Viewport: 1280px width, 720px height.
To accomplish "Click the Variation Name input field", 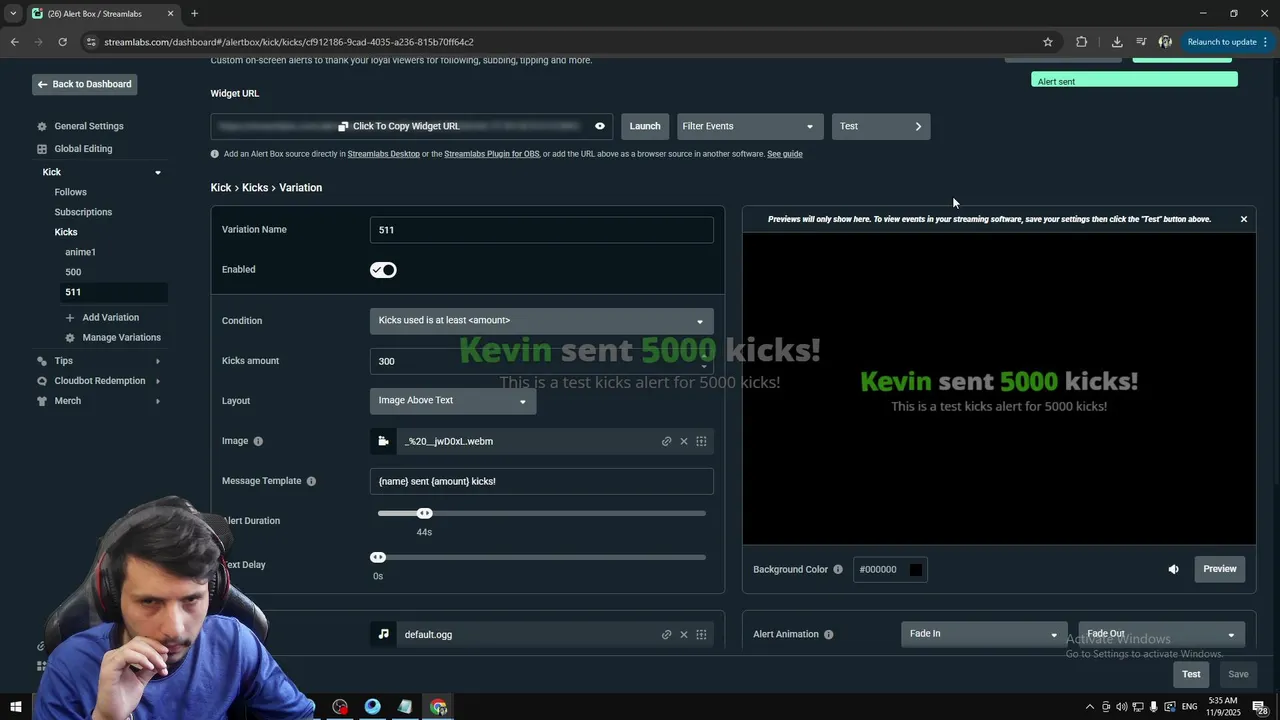I will point(541,230).
